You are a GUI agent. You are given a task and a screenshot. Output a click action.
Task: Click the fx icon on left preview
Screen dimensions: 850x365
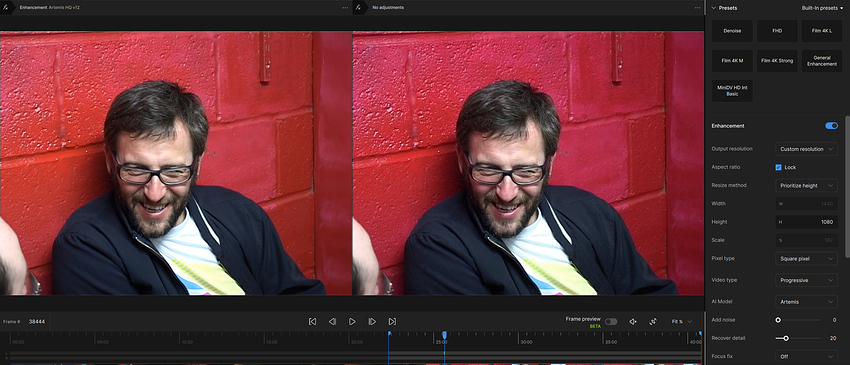point(6,8)
